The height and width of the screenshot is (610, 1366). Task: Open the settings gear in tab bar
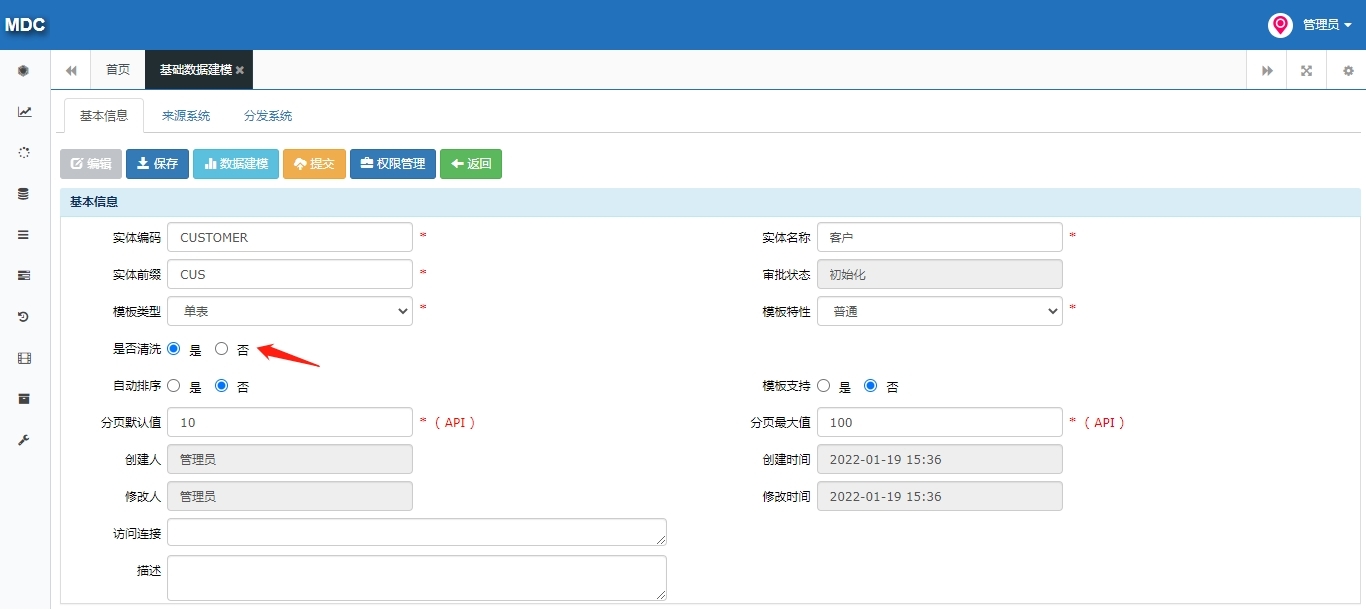[1347, 71]
